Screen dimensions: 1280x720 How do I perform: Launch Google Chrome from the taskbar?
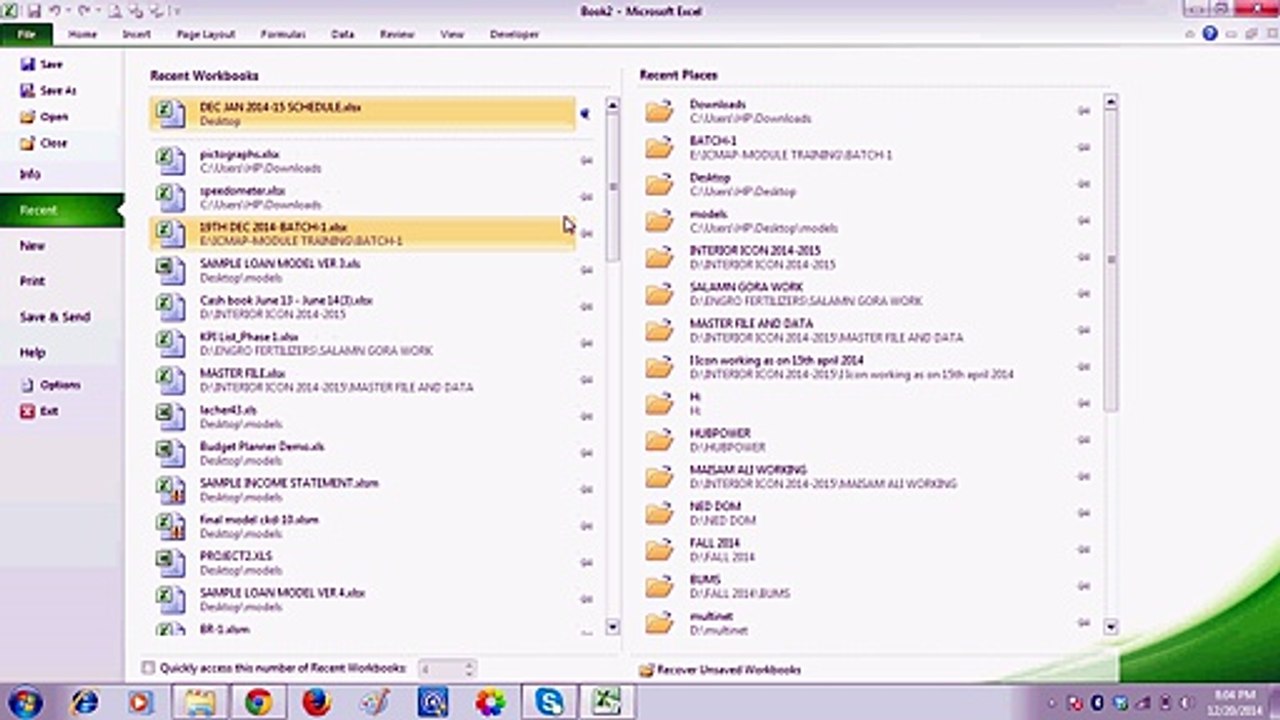(258, 703)
